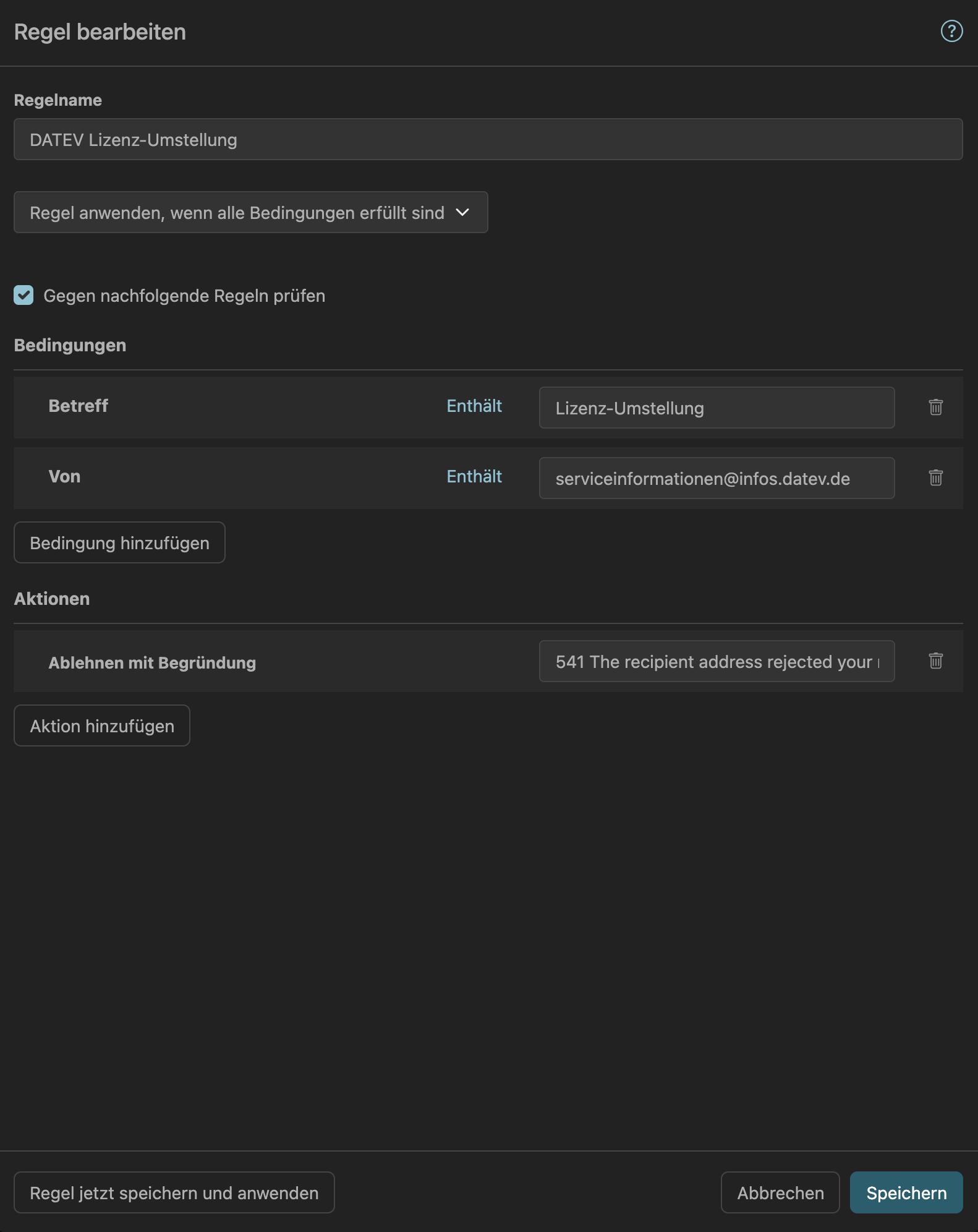The image size is (978, 1232).
Task: Delete the Betreff condition with trash icon
Action: (935, 407)
